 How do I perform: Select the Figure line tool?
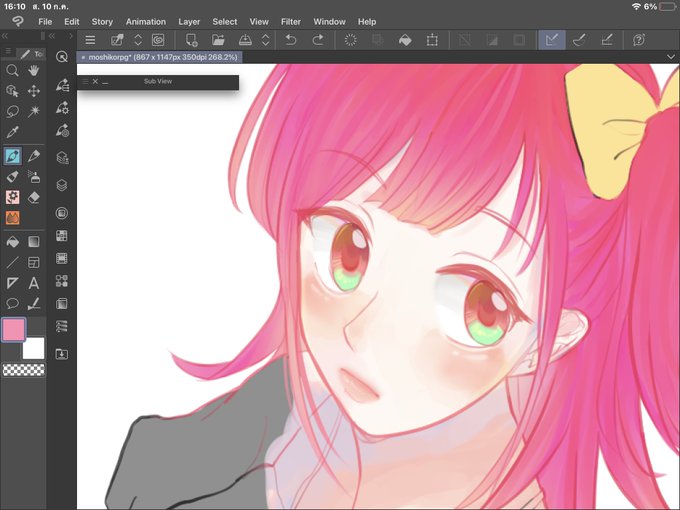pyautogui.click(x=13, y=262)
